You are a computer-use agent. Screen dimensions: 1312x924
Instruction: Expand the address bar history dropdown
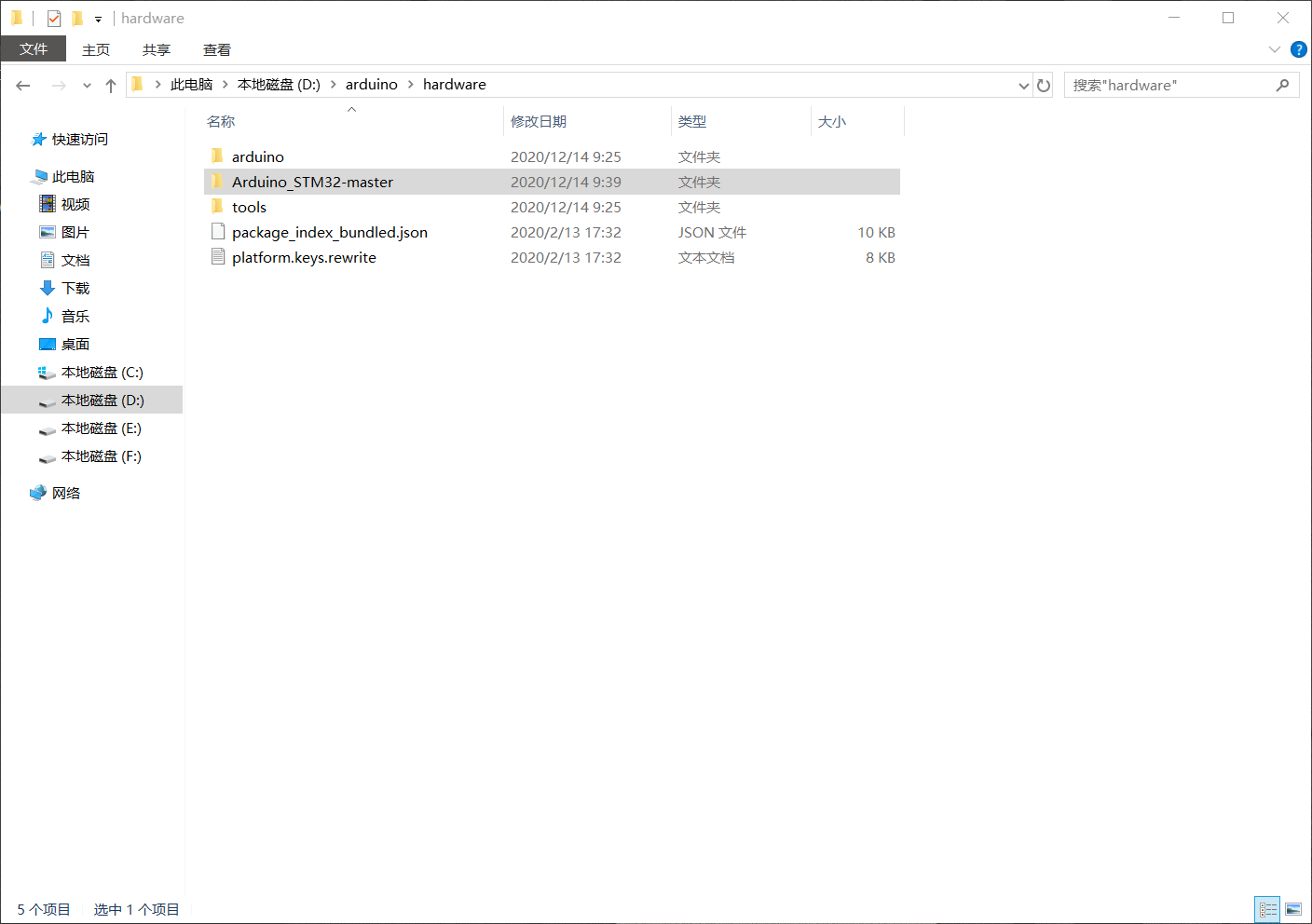pyautogui.click(x=1023, y=85)
